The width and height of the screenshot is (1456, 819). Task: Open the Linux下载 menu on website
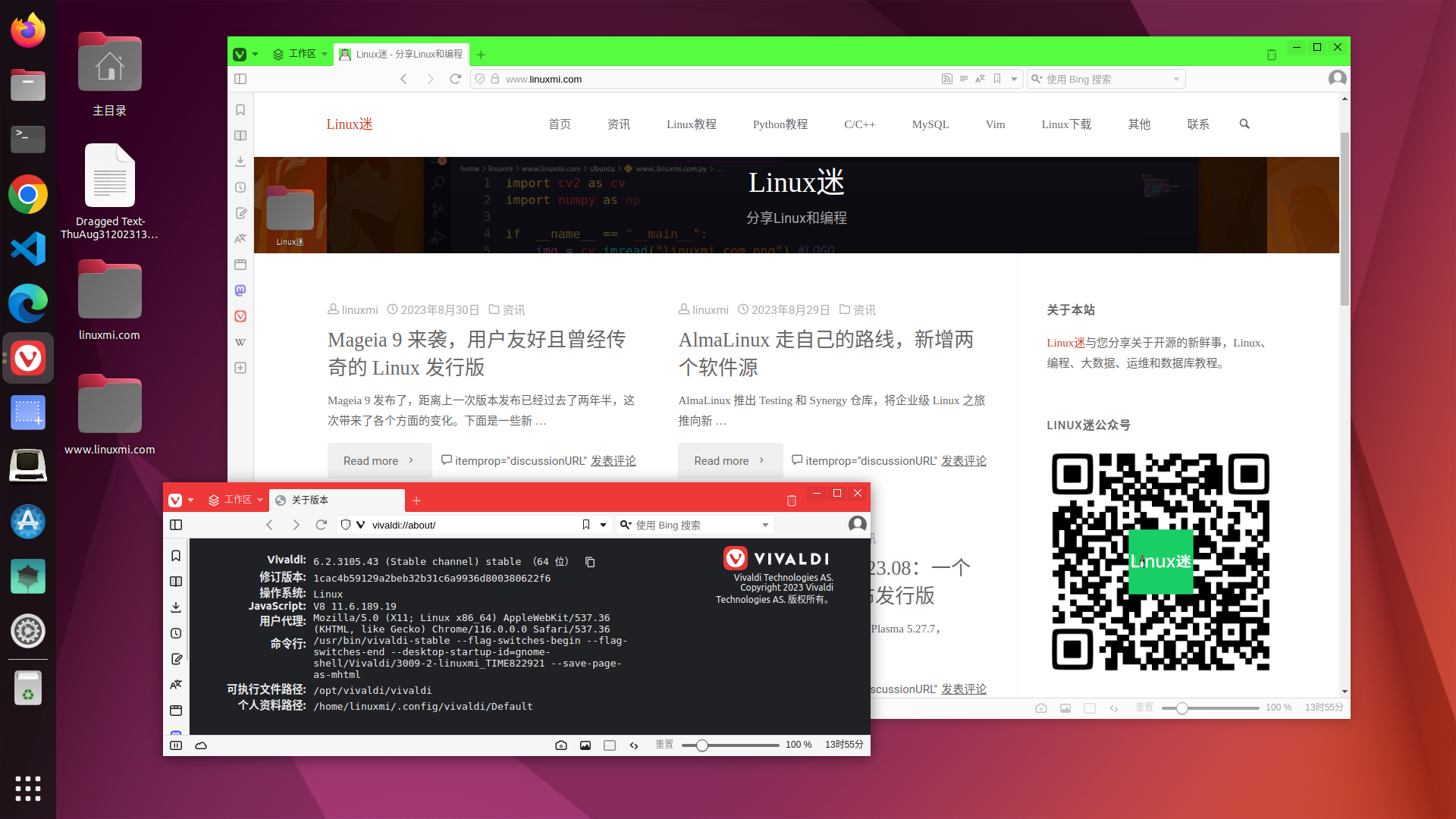click(x=1066, y=124)
